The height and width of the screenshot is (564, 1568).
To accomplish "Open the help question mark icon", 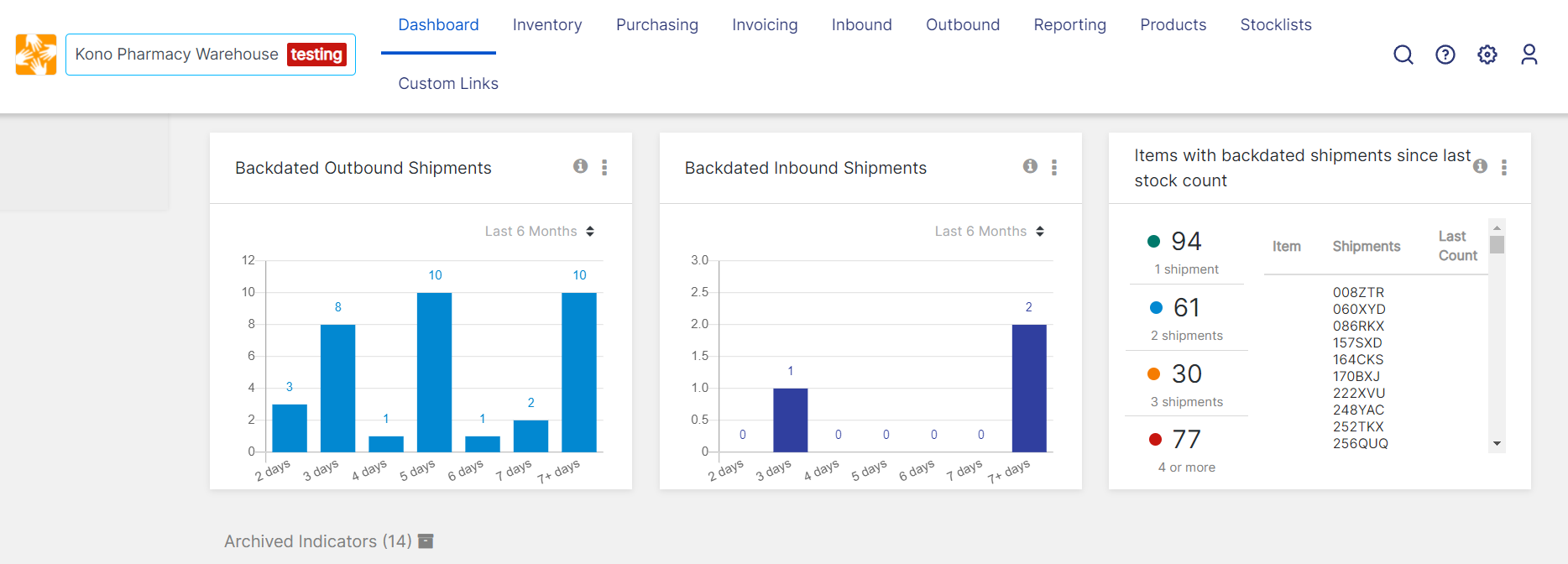I will pyautogui.click(x=1445, y=55).
